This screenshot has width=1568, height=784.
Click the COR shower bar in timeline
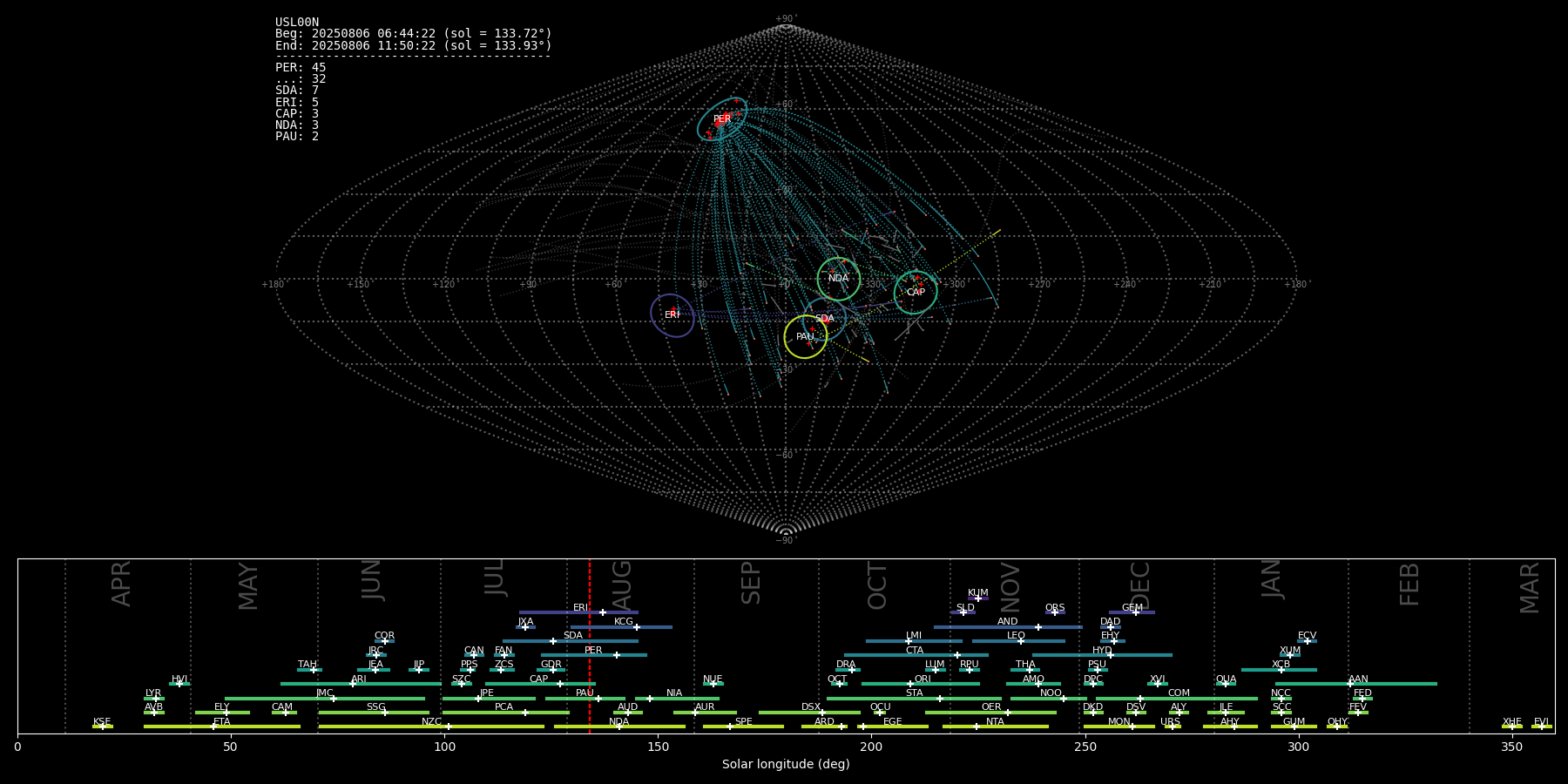[384, 641]
